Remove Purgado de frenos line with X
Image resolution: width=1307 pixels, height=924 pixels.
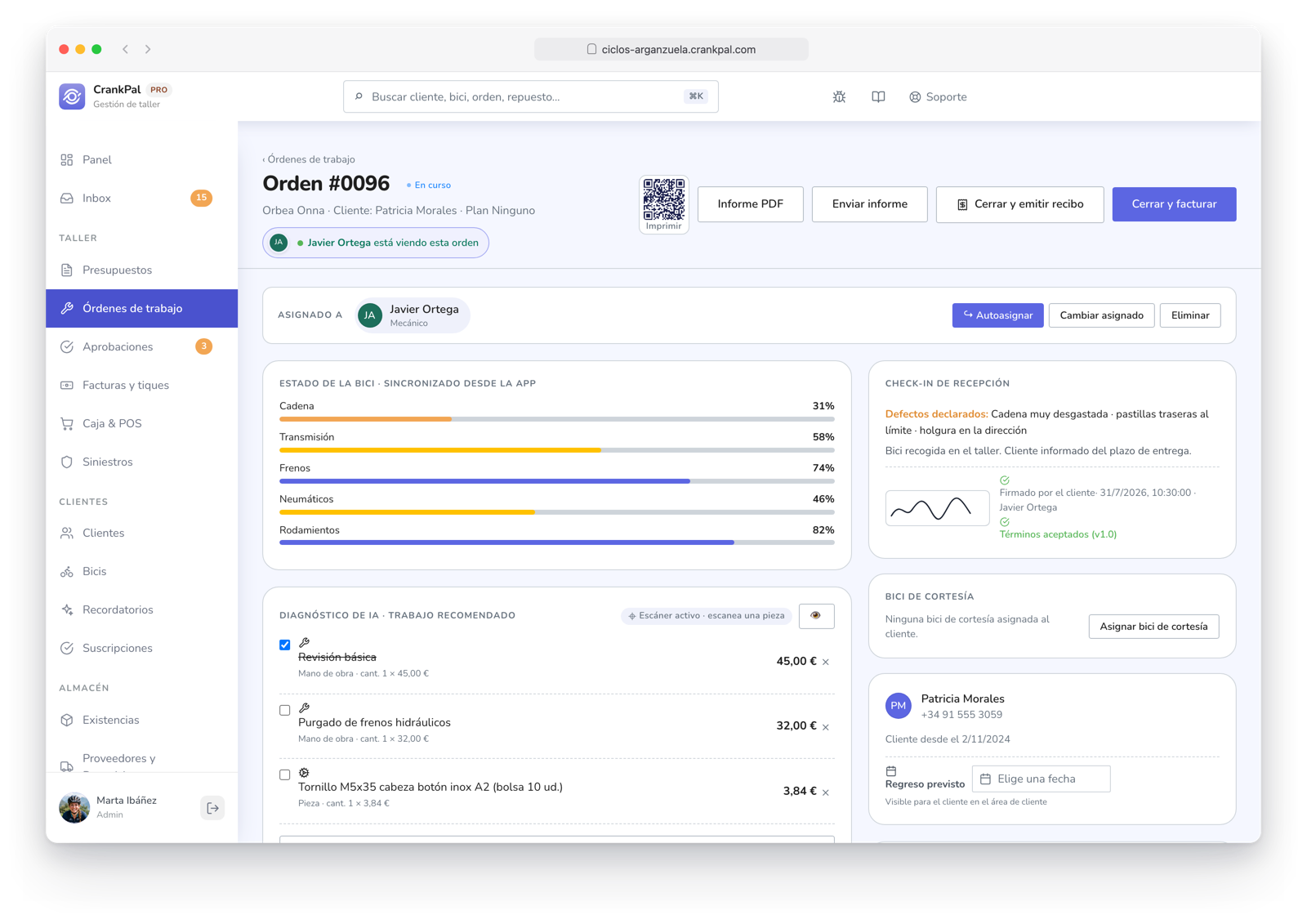(826, 727)
